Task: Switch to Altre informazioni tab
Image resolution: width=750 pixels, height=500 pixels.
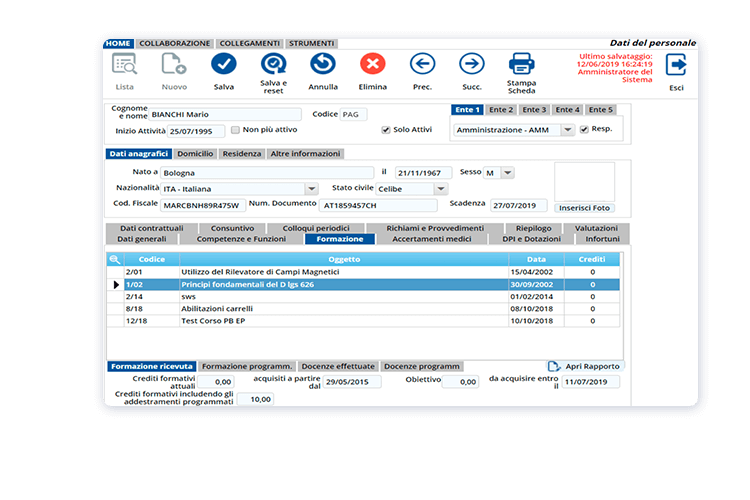Action: (x=305, y=154)
